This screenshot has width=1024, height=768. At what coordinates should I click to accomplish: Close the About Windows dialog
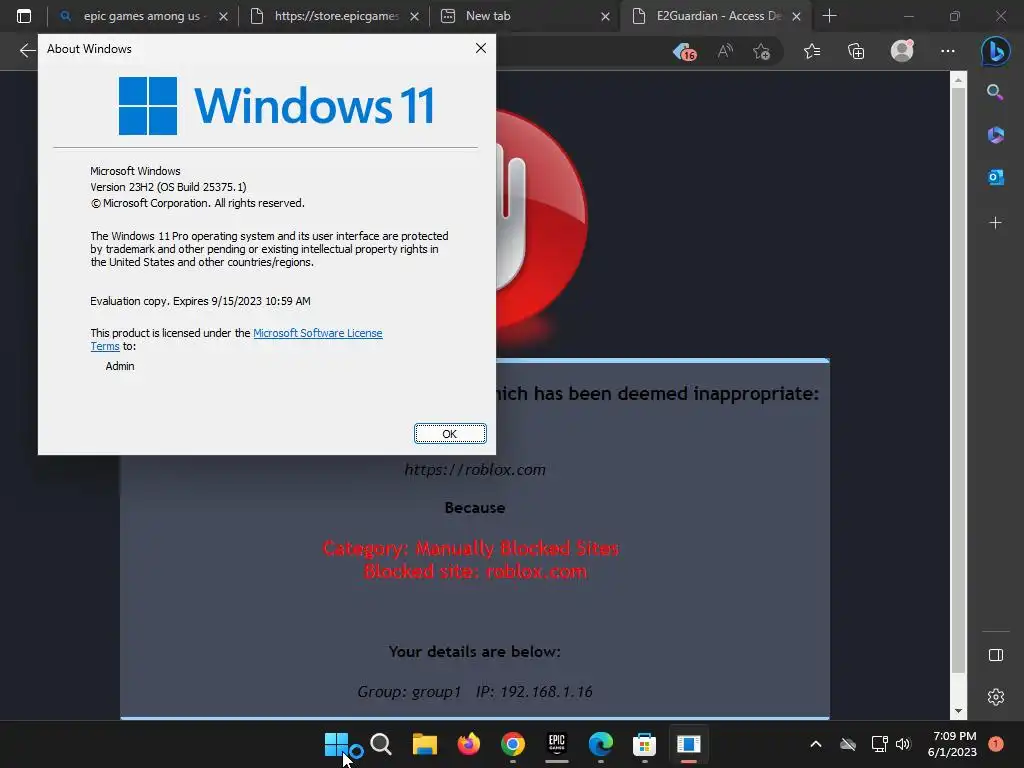click(481, 48)
